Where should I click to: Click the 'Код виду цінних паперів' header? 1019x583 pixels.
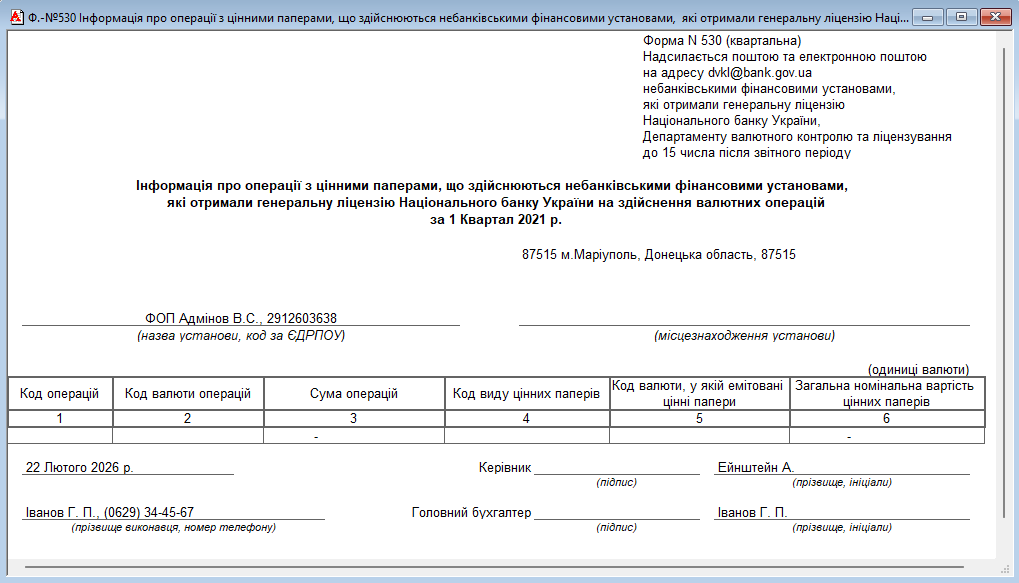[526, 394]
